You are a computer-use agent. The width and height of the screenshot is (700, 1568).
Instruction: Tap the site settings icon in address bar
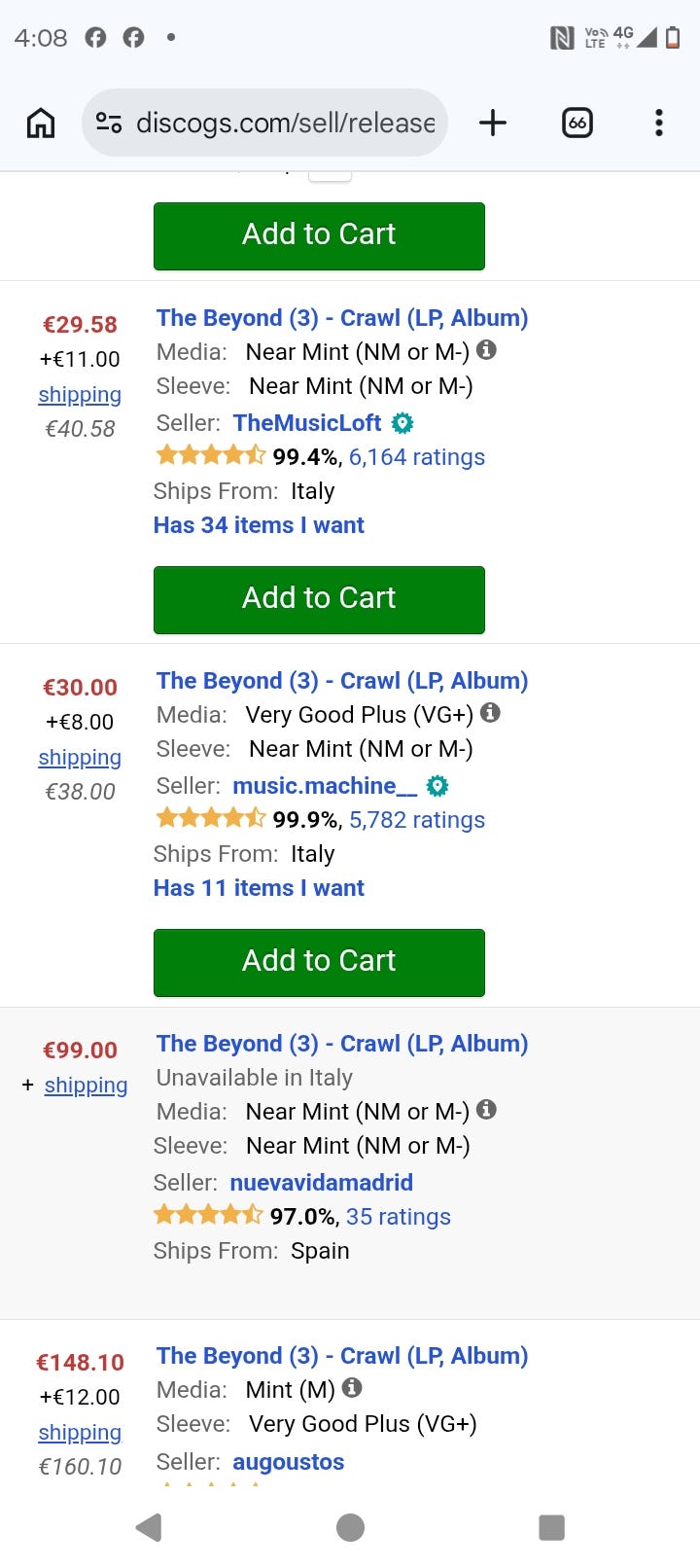coord(109,123)
